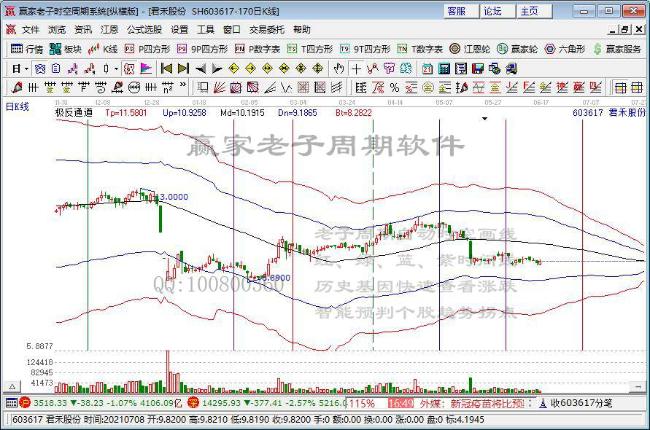The width and height of the screenshot is (650, 430).
Task: Click the yellow diamond left-arrow icon
Action: [x=234, y=68]
